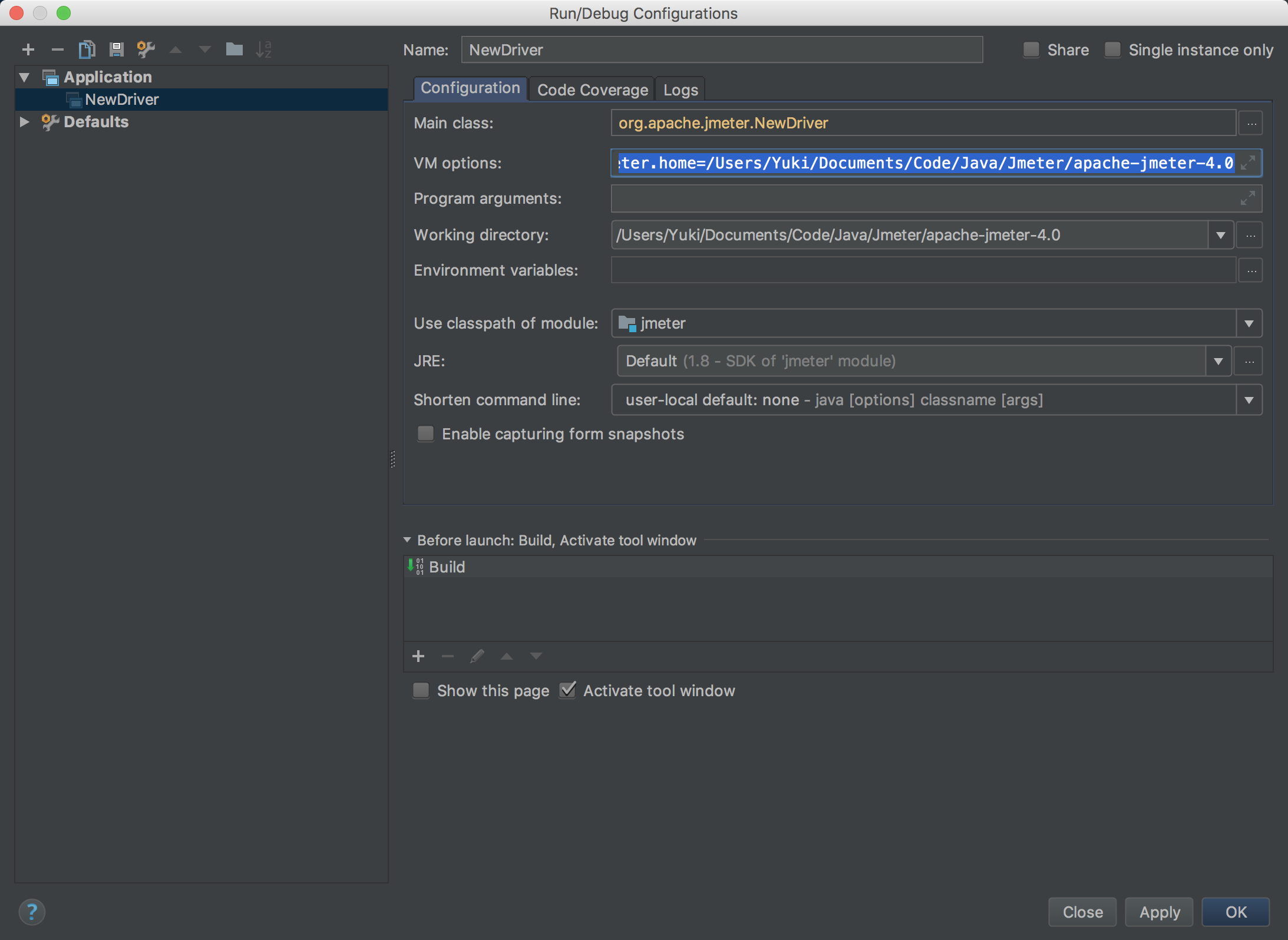The height and width of the screenshot is (940, 1288).
Task: Select NewDriver configuration in tree
Action: click(202, 100)
